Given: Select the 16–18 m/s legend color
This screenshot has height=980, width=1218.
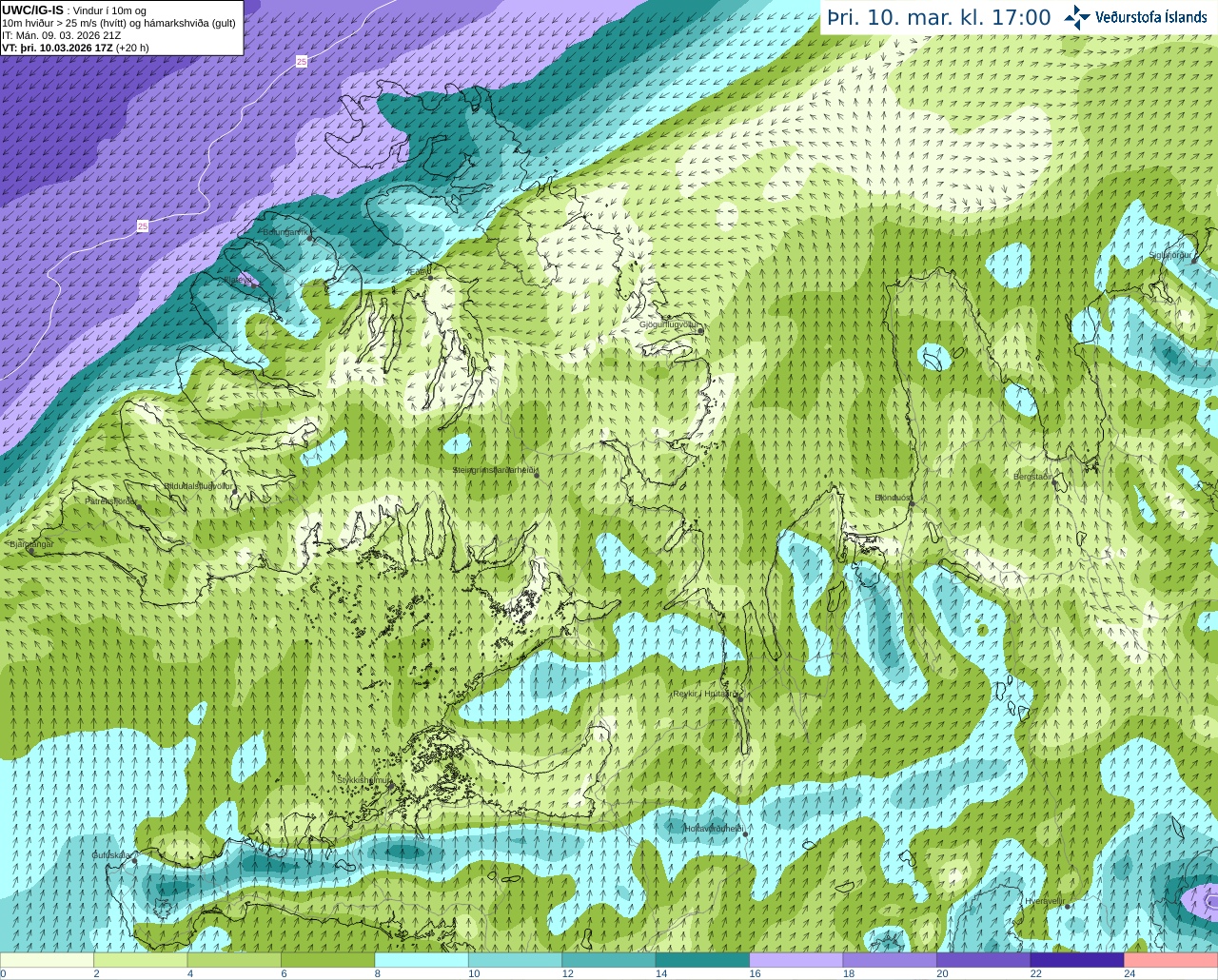Looking at the screenshot, I should [796, 960].
